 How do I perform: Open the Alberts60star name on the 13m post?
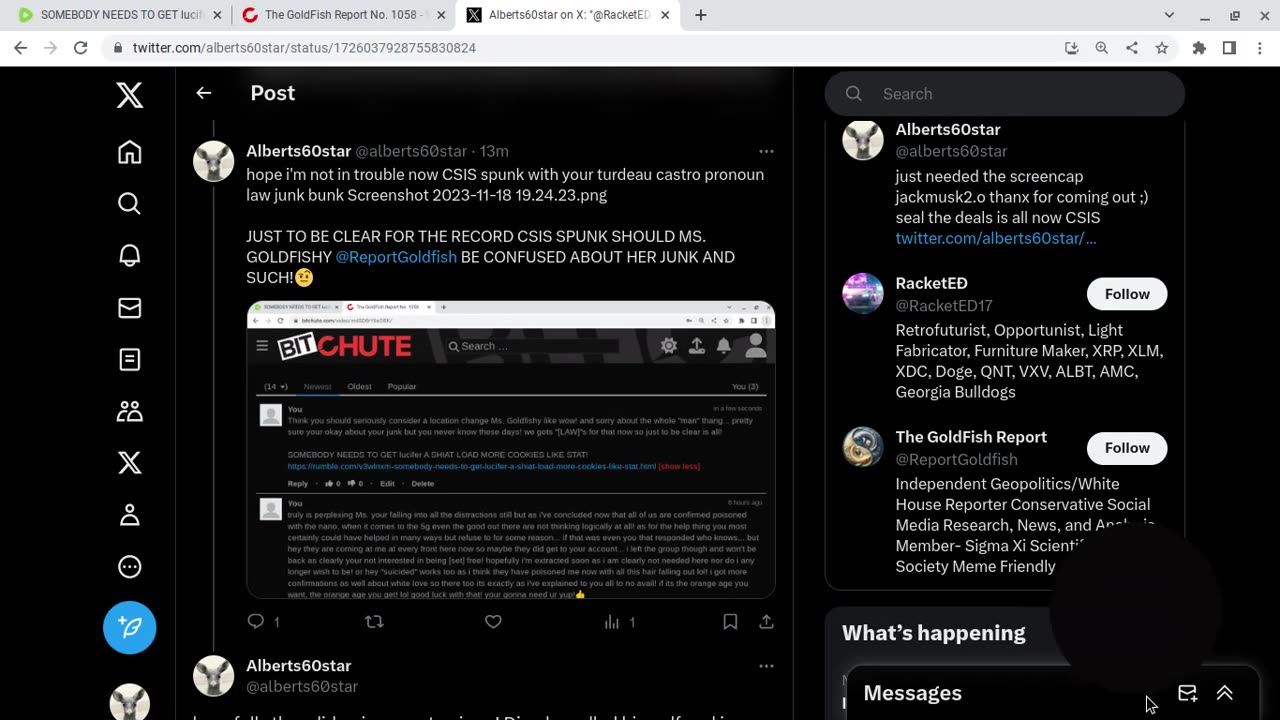point(298,151)
